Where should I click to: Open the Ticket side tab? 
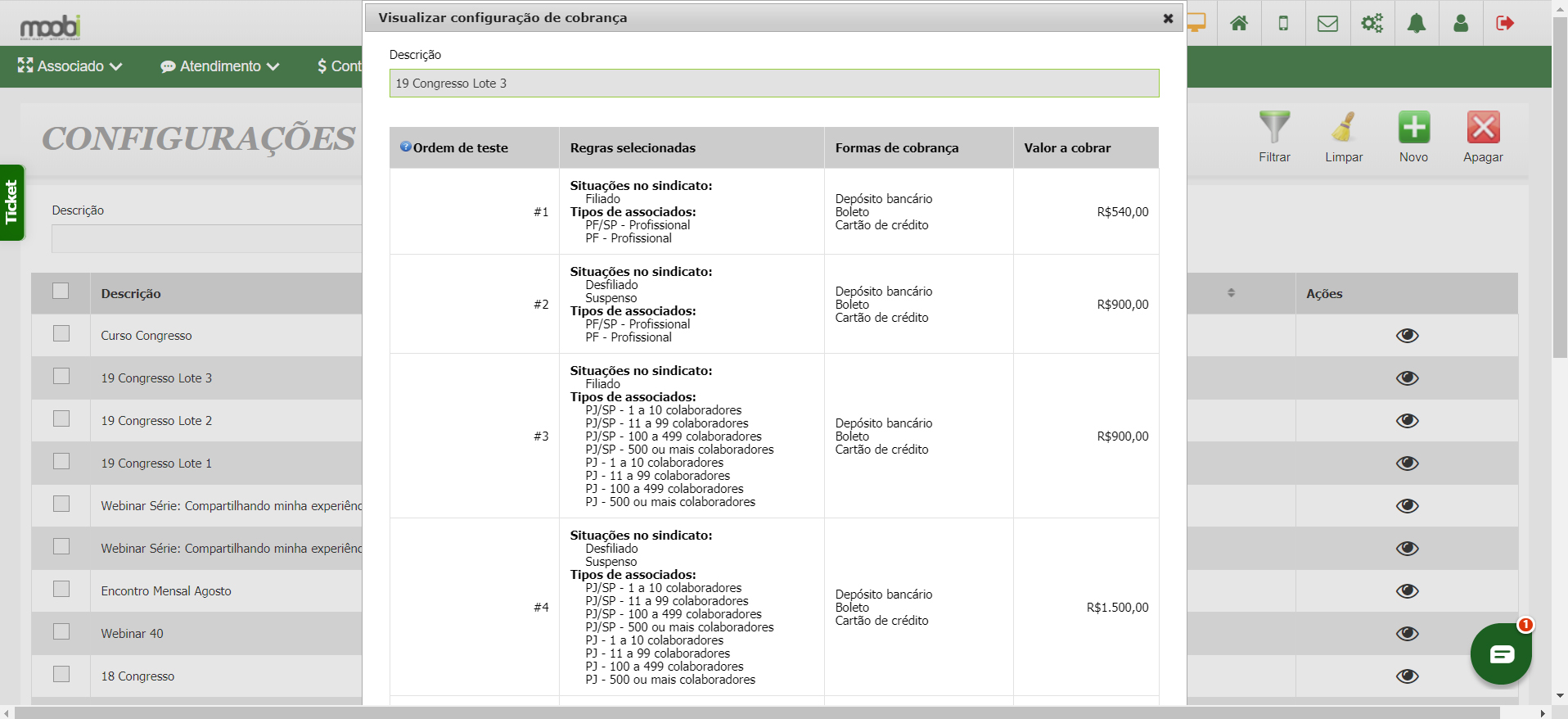coord(11,202)
